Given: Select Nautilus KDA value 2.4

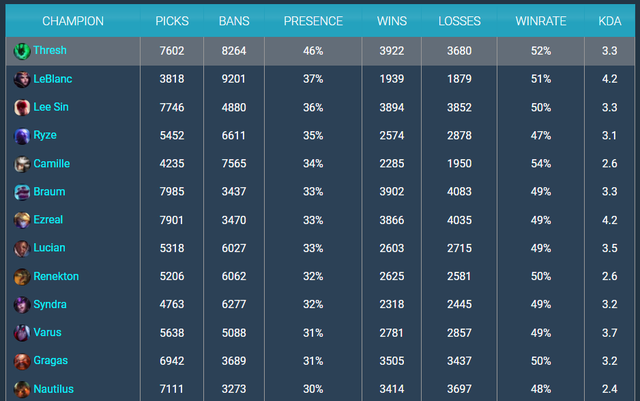Looking at the screenshot, I should [610, 389].
